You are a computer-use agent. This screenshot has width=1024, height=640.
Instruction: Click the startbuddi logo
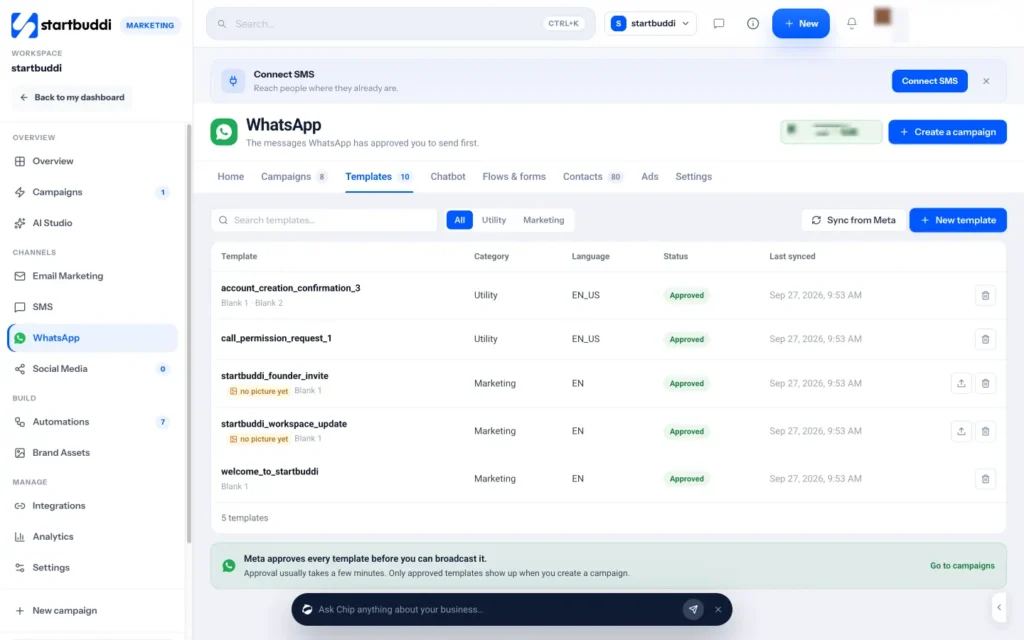tap(61, 25)
